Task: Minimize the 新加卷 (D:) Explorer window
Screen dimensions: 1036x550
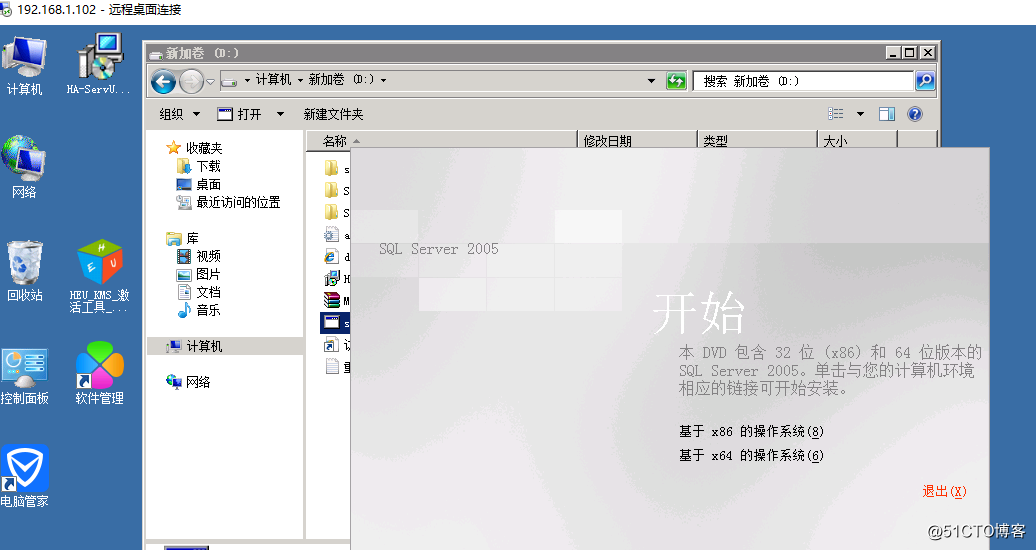Action: point(893,53)
